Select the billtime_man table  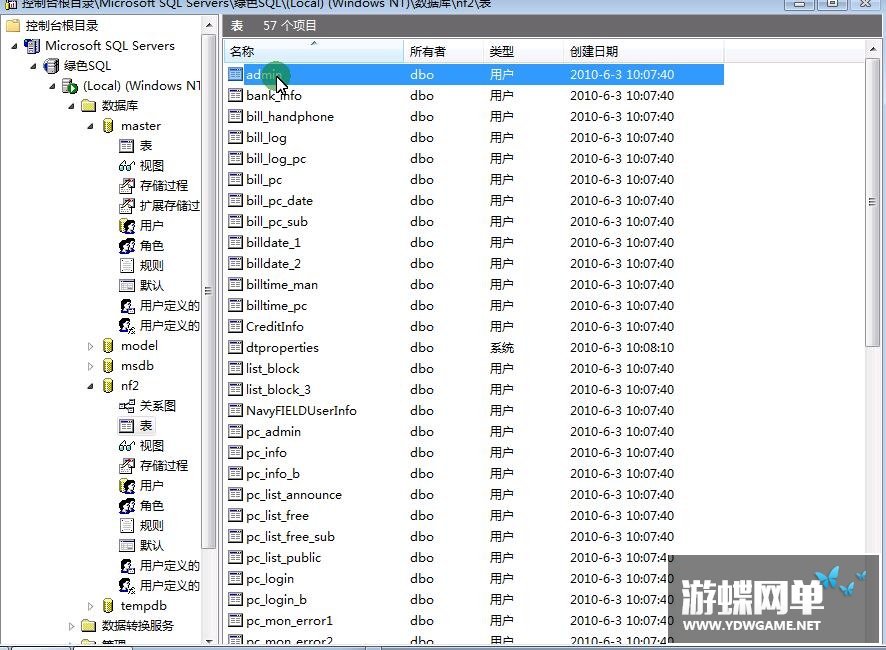[282, 284]
